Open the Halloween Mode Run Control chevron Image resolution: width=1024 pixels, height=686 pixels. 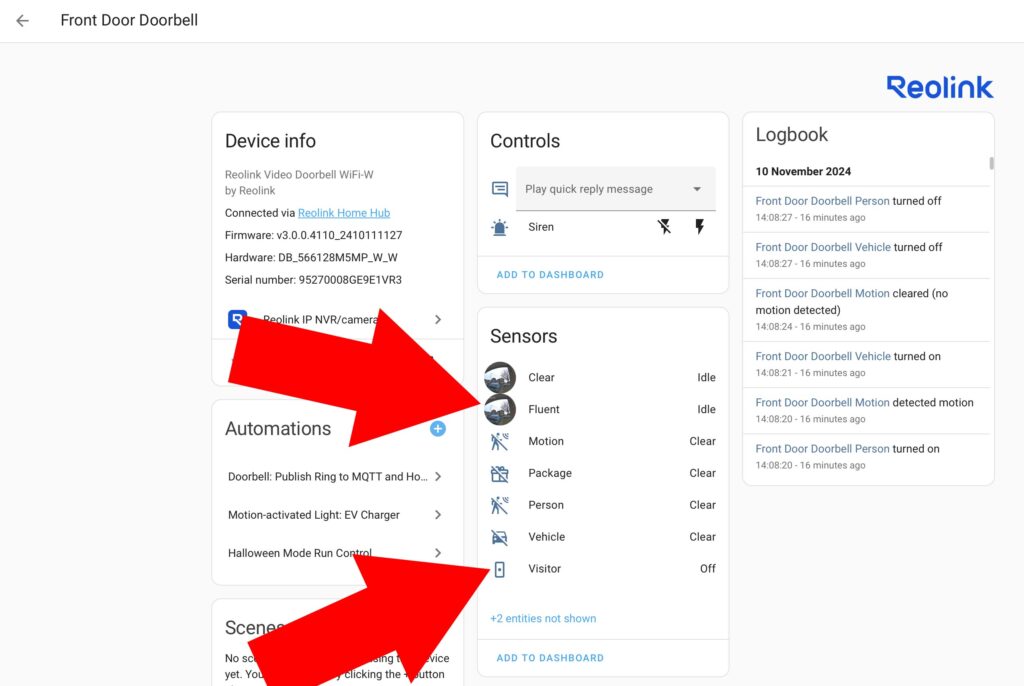438,553
